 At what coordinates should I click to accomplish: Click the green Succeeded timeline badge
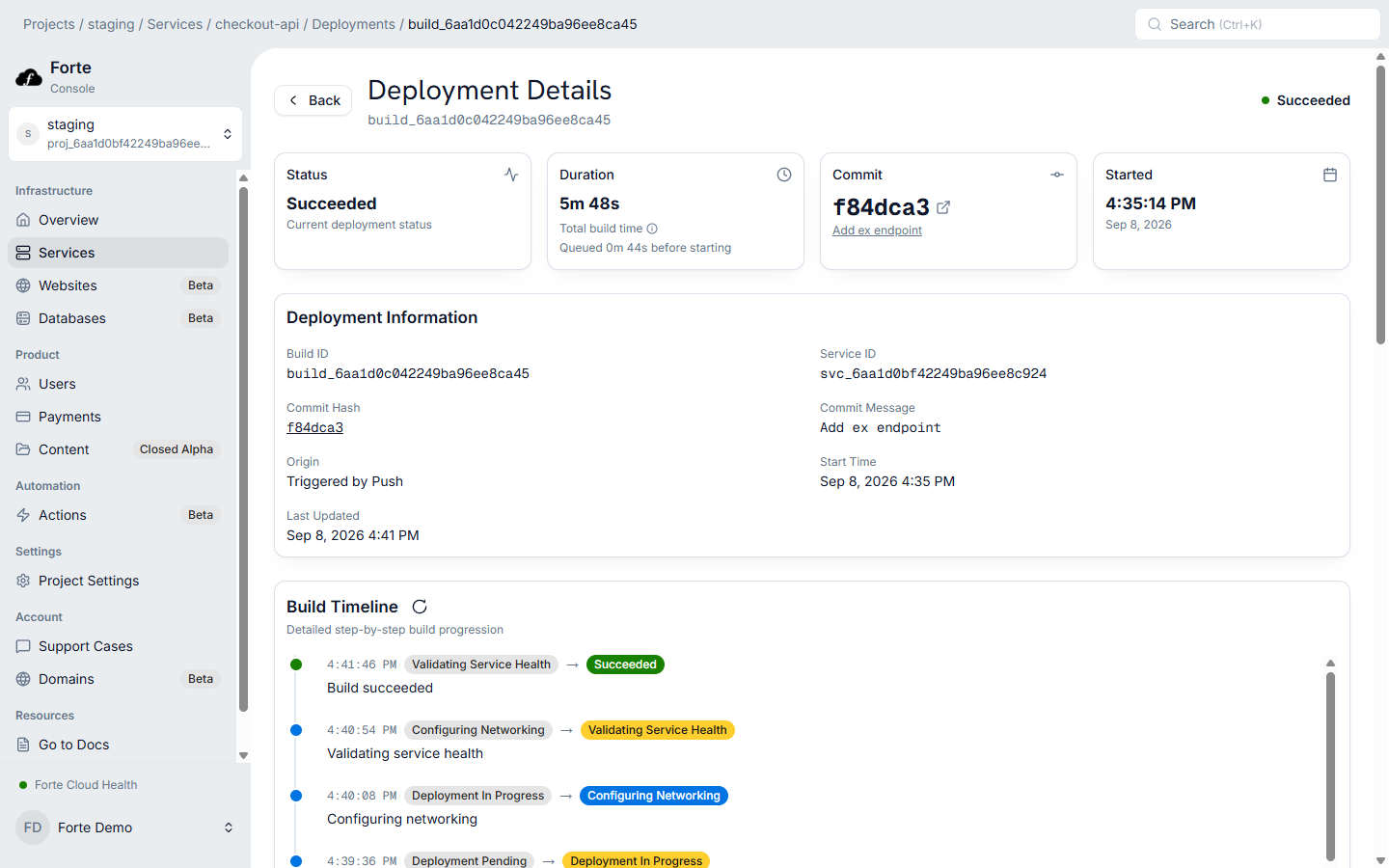625,665
